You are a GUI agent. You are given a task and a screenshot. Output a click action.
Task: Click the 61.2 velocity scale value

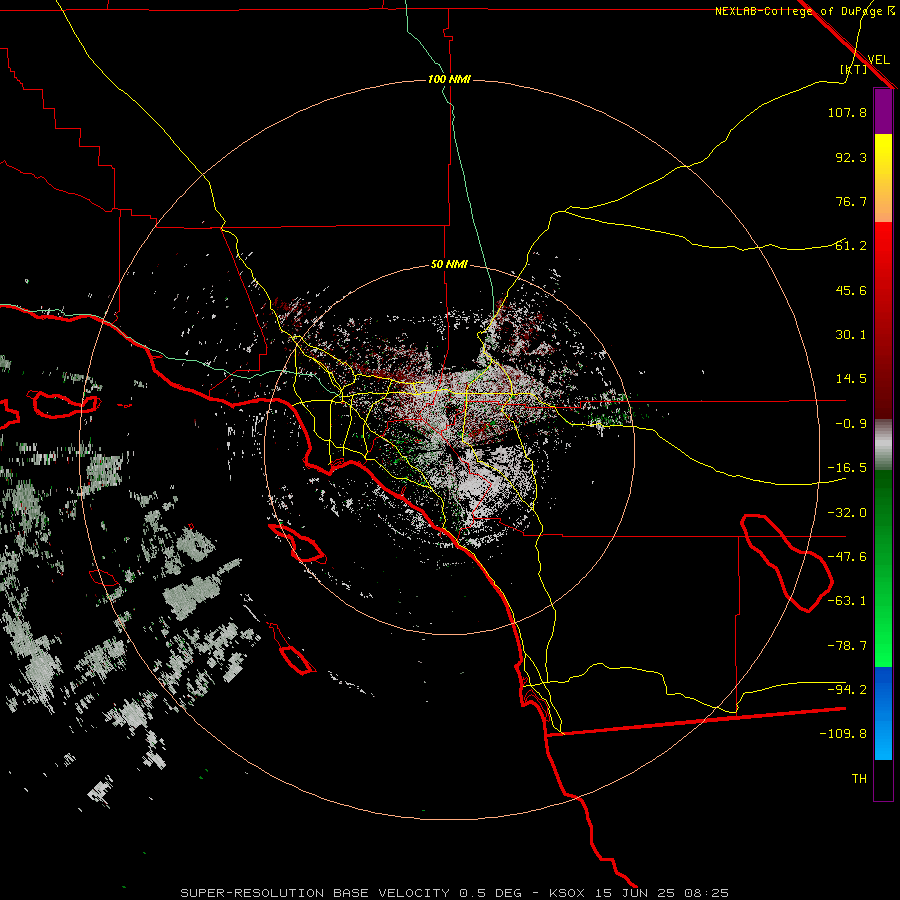click(851, 246)
